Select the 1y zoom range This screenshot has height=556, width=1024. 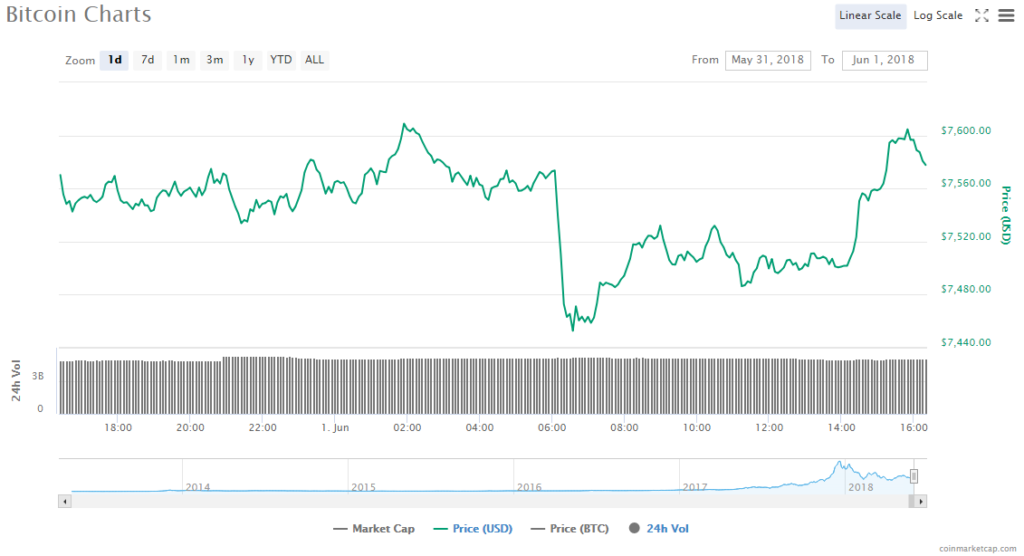coord(248,60)
